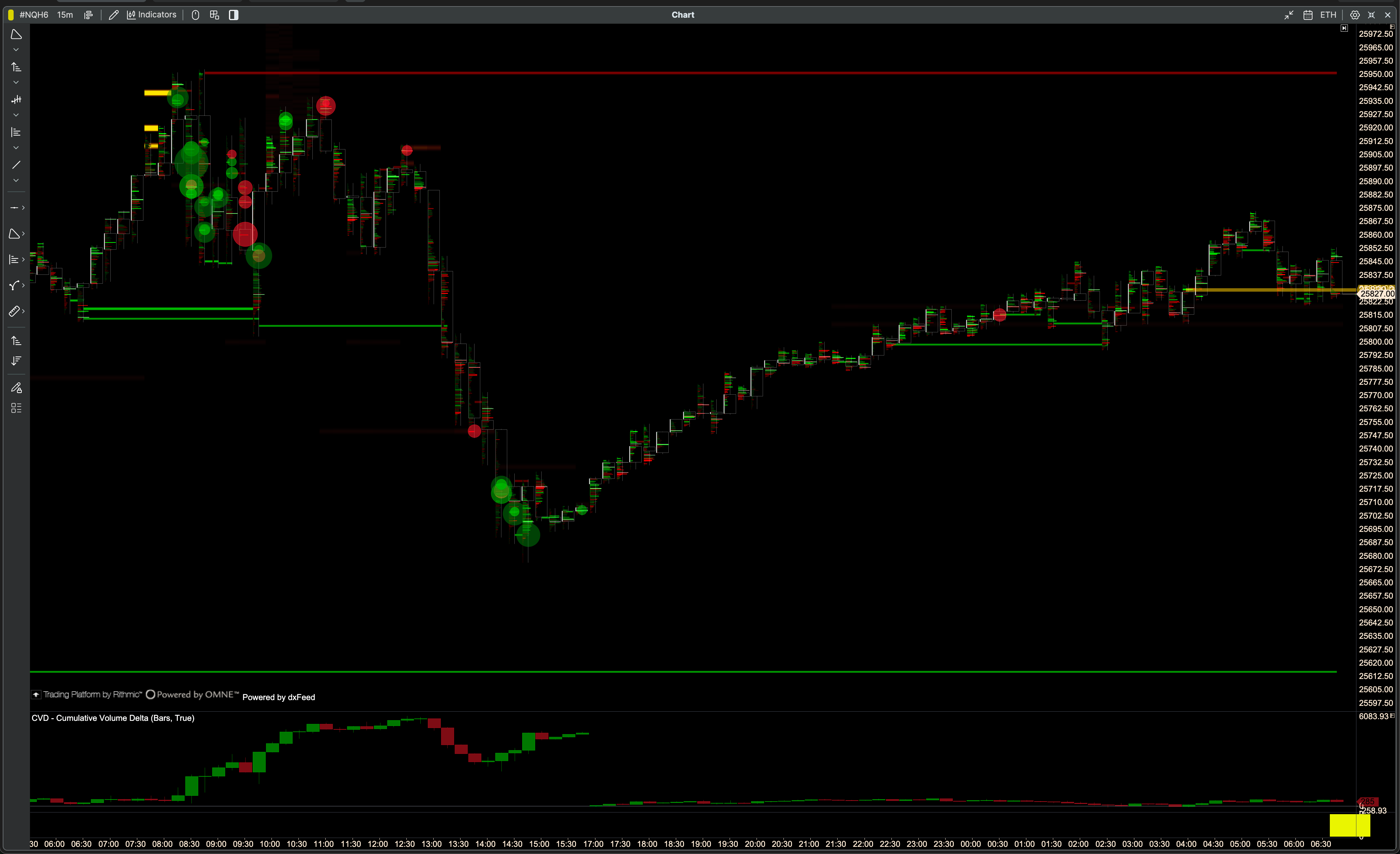Toggle the side panel layout icon
The height and width of the screenshot is (854, 1400).
pyautogui.click(x=234, y=15)
